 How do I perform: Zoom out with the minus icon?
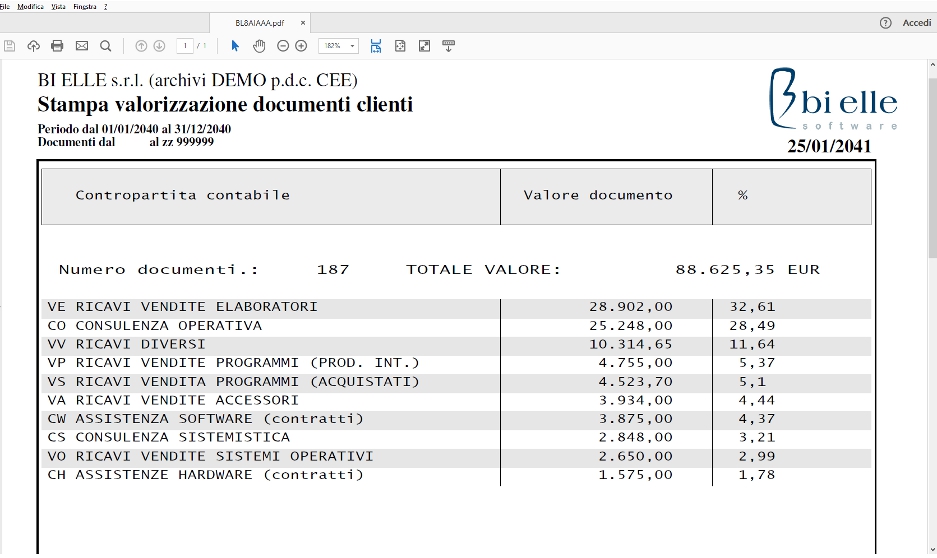point(283,46)
